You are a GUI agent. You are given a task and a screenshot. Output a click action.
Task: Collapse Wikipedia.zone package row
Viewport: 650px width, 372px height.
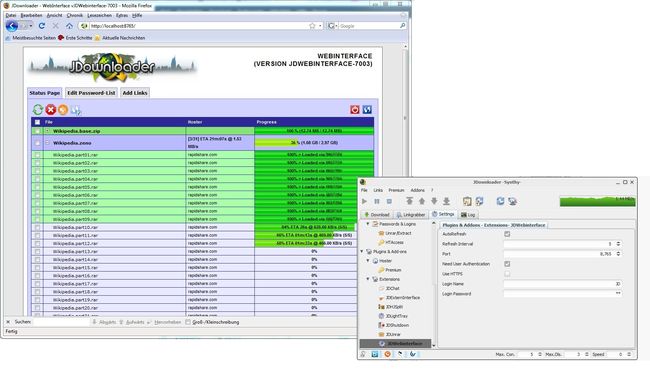[x=47, y=143]
